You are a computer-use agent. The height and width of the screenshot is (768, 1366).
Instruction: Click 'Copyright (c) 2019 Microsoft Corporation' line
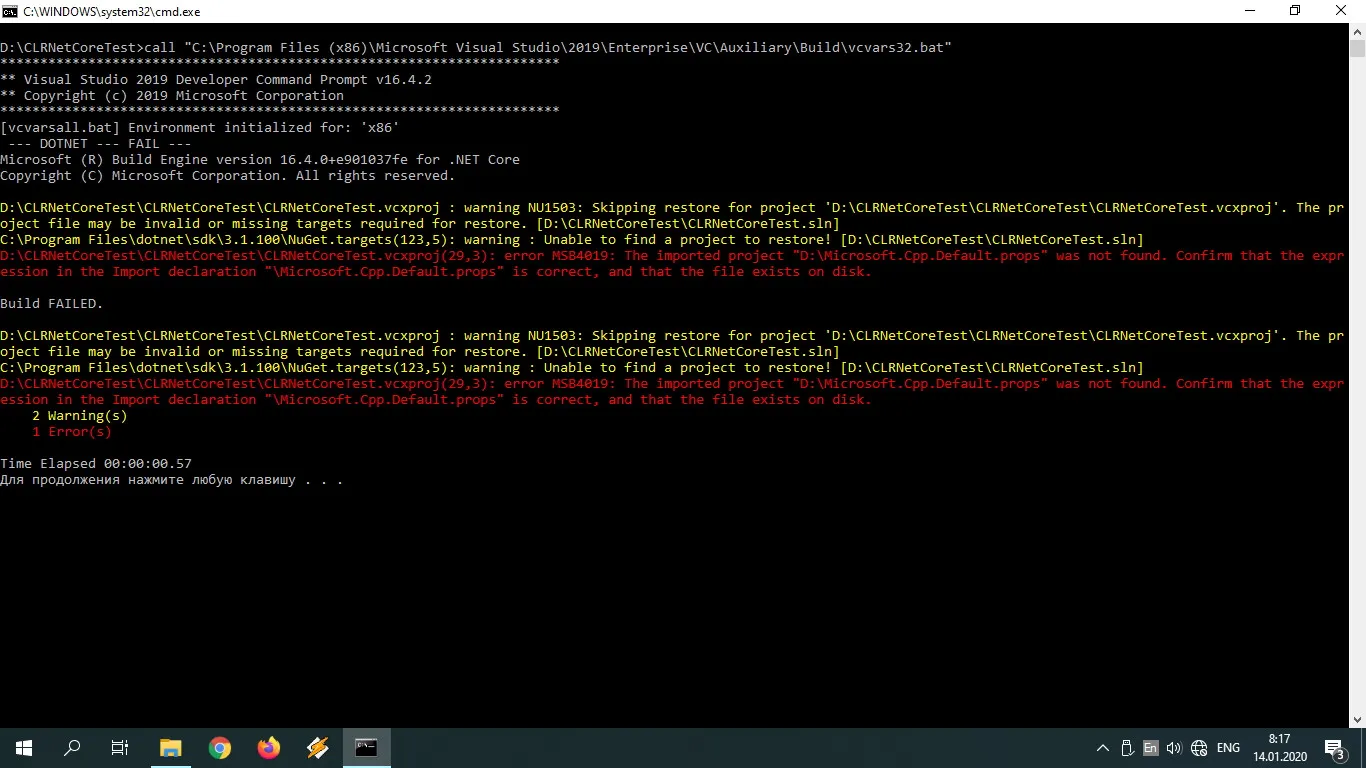pos(172,96)
